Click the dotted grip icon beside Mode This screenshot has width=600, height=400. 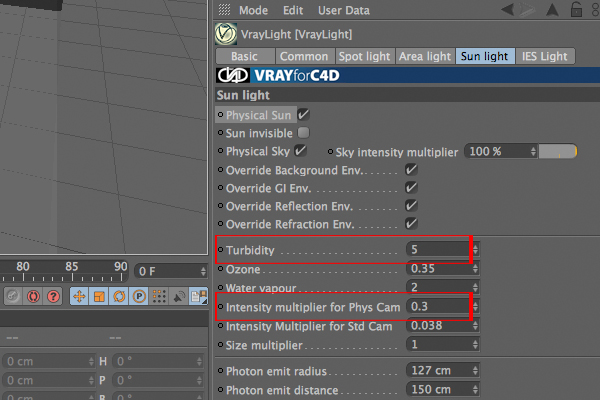pyautogui.click(x=224, y=9)
